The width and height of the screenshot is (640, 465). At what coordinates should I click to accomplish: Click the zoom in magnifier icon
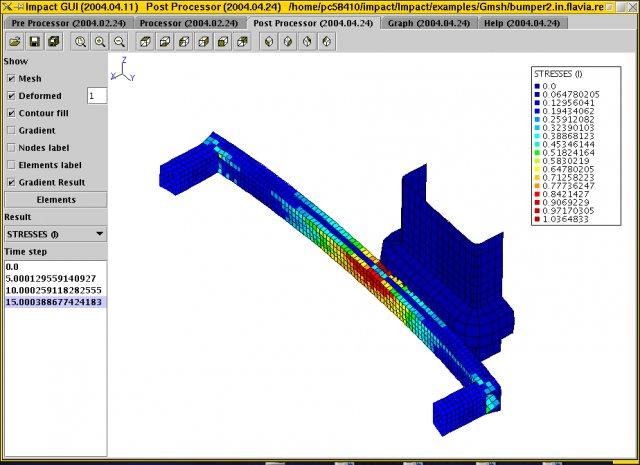[100, 42]
